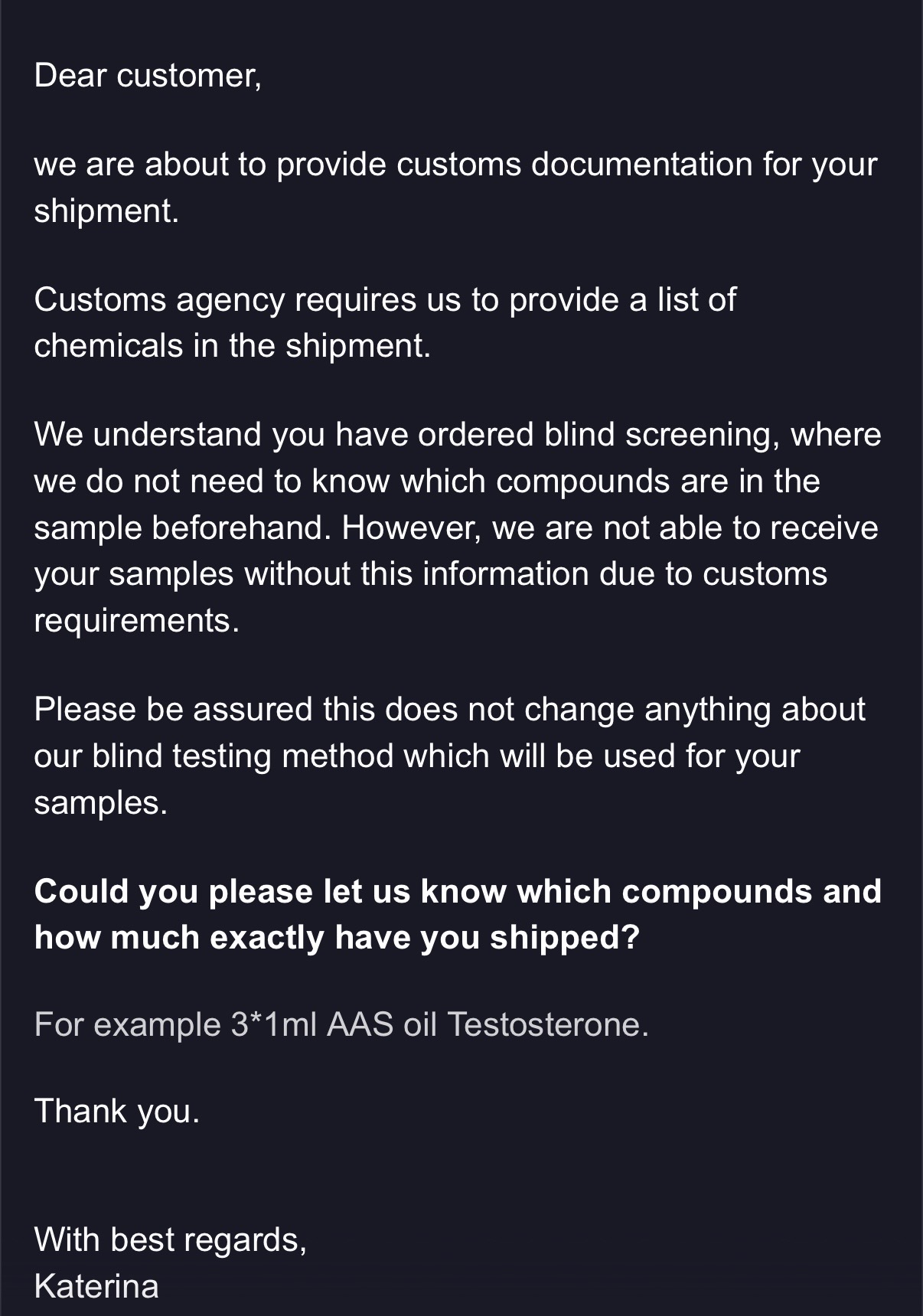Click the word 'shipment.' ending the first paragraph

[x=106, y=211]
